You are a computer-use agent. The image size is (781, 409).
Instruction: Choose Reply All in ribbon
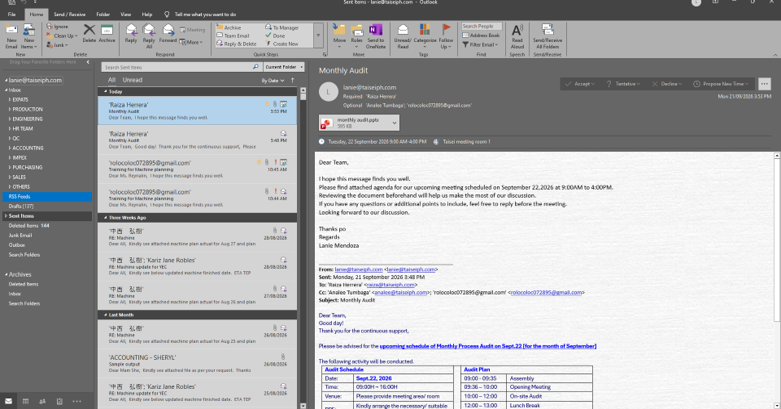point(149,36)
